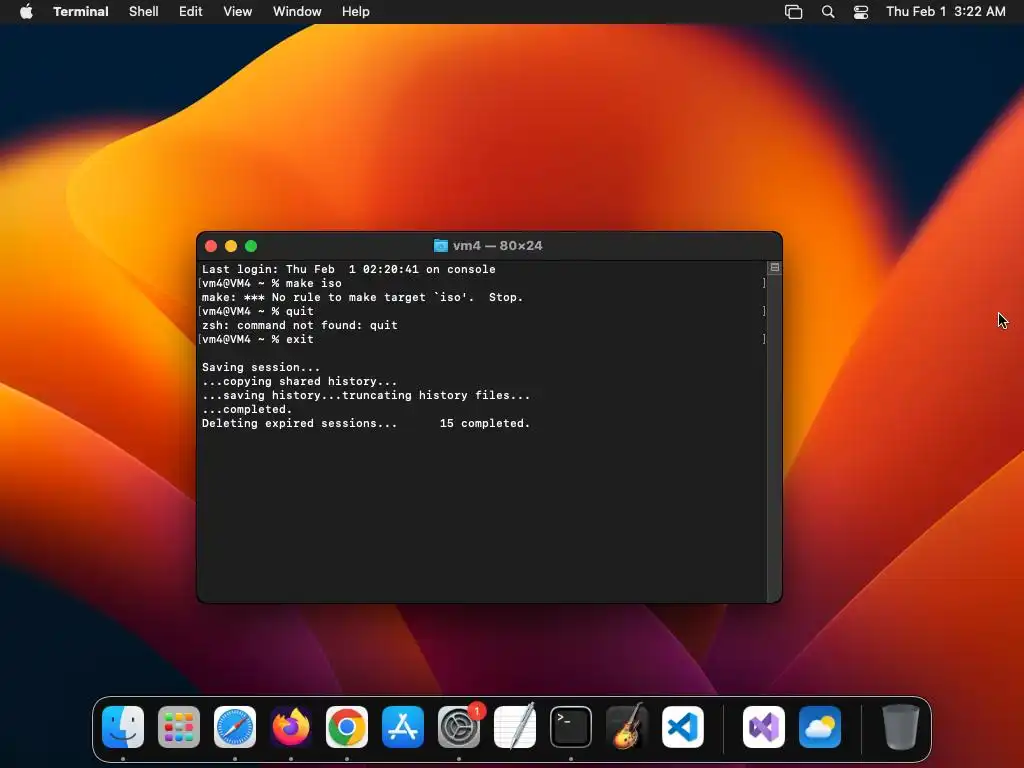Open the Window menu
This screenshot has height=768, width=1024.
pyautogui.click(x=297, y=12)
